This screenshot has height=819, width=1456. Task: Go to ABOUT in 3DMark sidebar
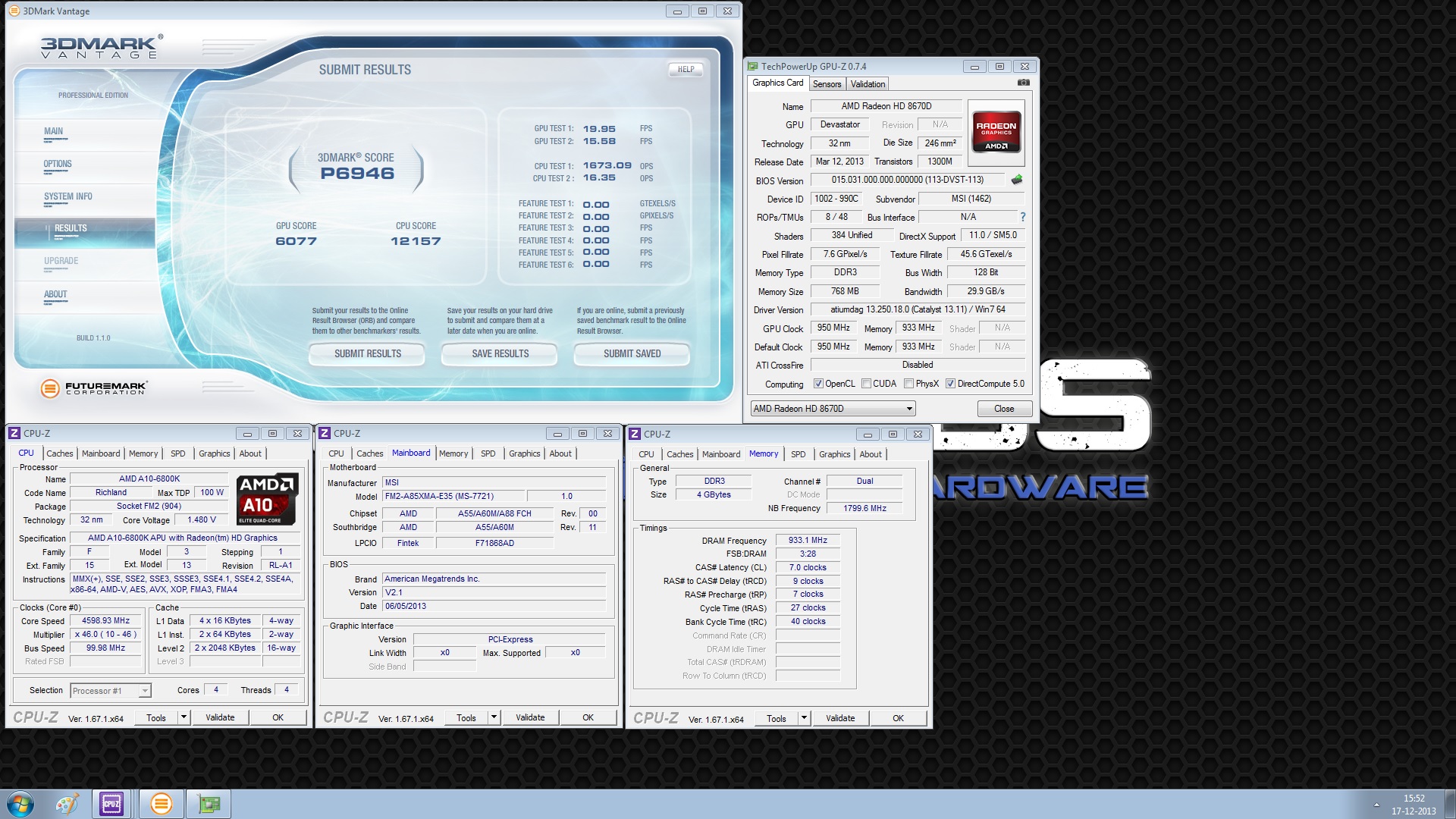55,294
